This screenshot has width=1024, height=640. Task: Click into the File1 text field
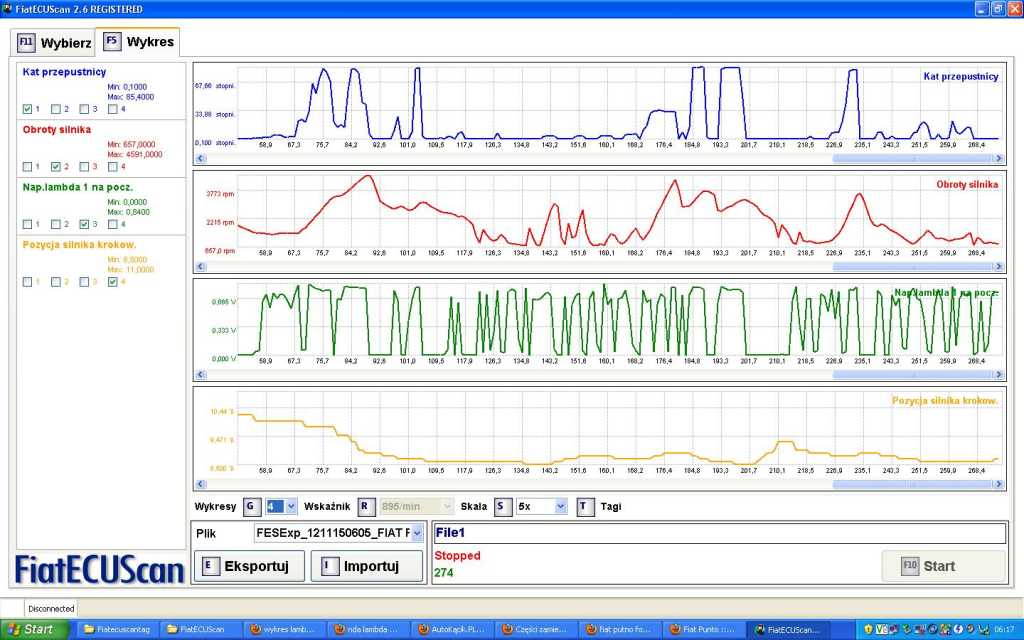[718, 533]
